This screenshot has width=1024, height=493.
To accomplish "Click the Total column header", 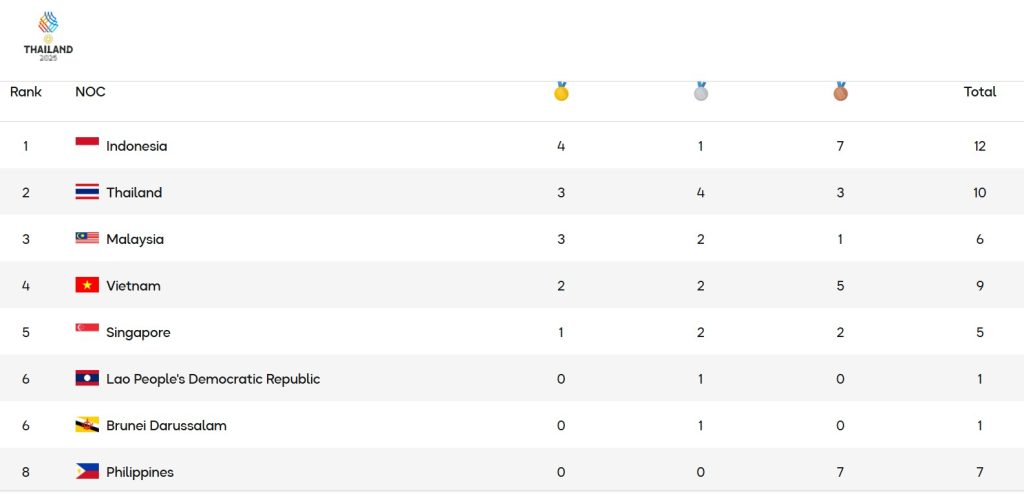I will (x=980, y=92).
